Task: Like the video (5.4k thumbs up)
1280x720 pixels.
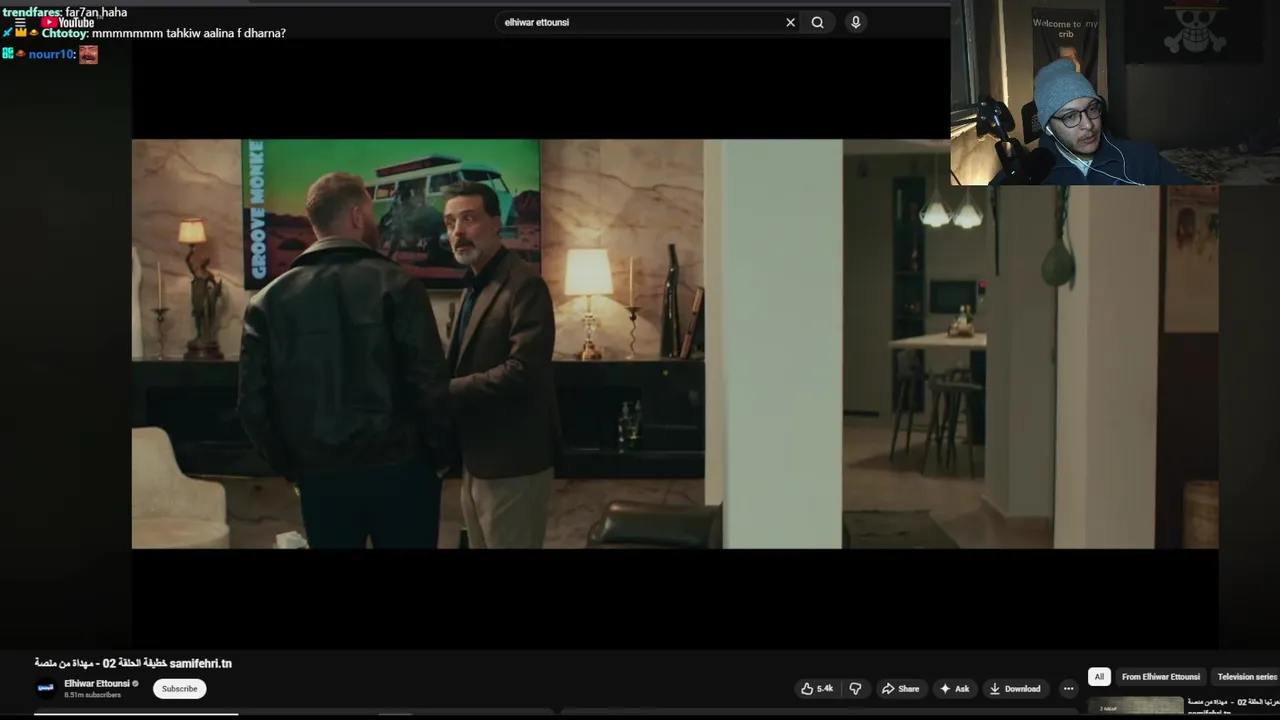Action: [x=817, y=689]
